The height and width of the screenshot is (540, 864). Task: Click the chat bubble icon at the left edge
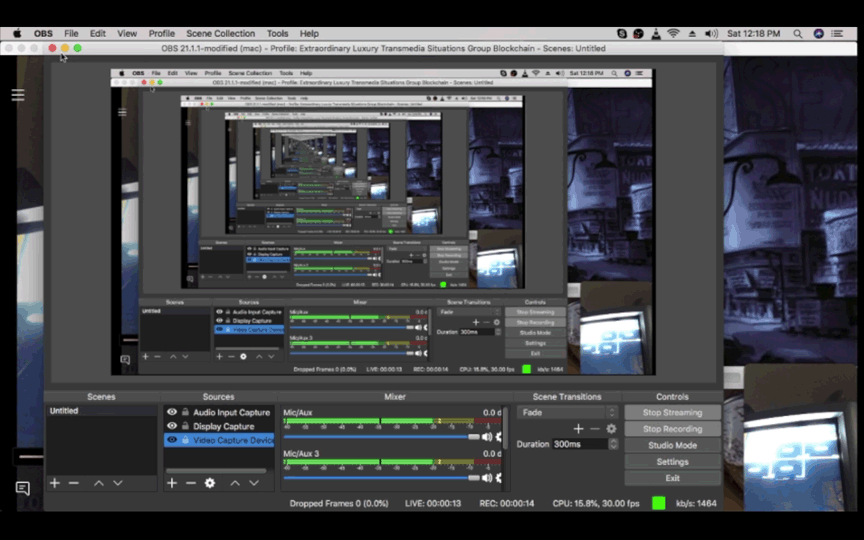[x=23, y=488]
